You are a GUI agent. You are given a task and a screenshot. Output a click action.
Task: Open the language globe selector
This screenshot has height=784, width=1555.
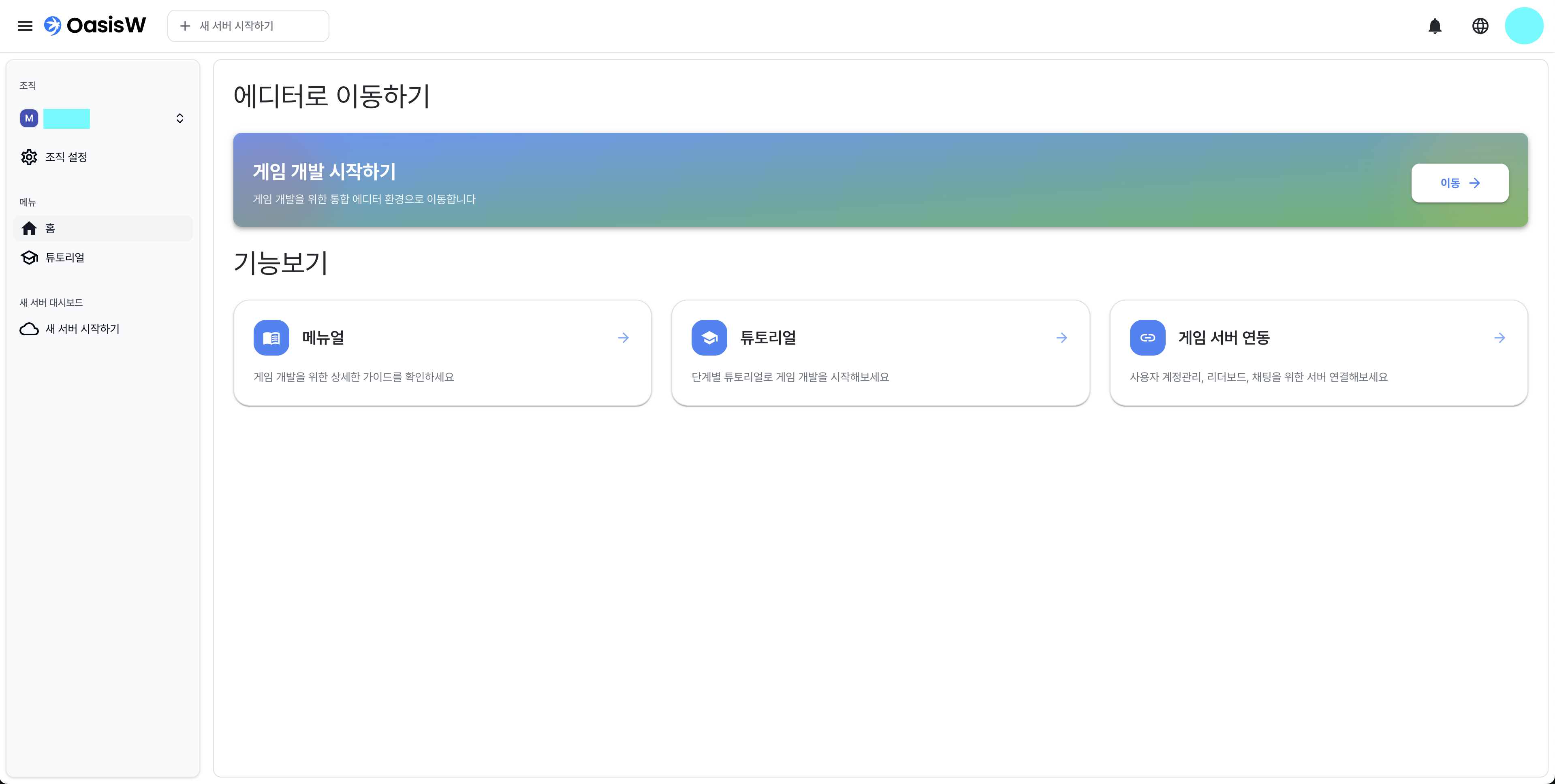[x=1480, y=26]
